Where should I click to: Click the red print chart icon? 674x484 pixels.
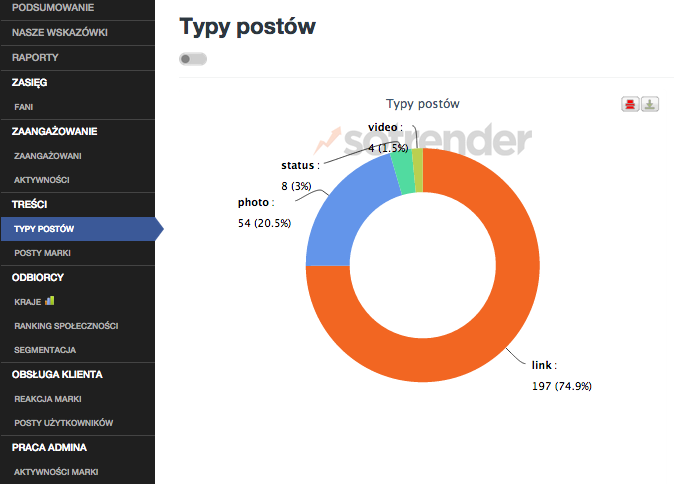pos(630,104)
